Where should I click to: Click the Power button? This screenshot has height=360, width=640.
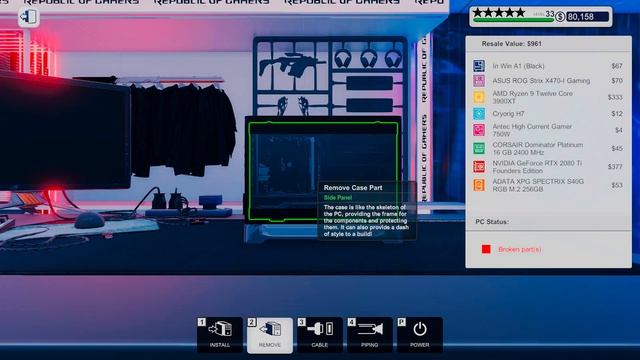[x=420, y=335]
